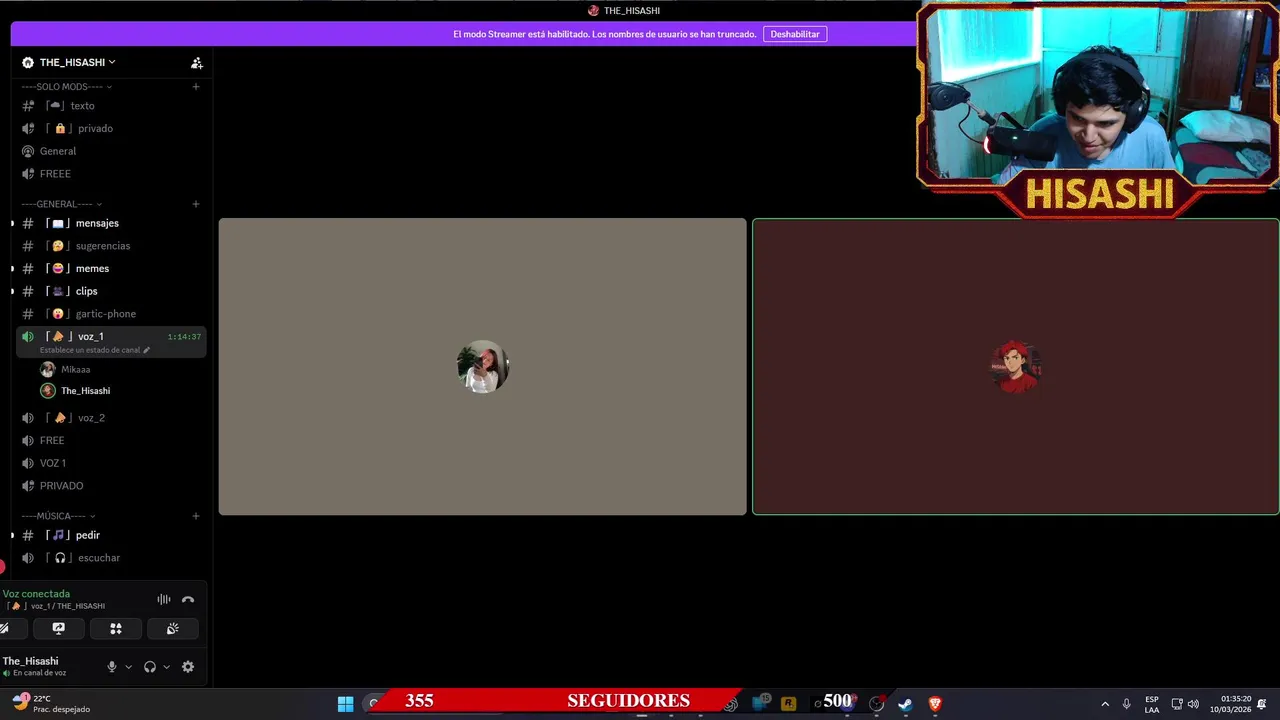Image resolution: width=1280 pixels, height=720 pixels.
Task: Open the microphone input options chevron
Action: 128,667
